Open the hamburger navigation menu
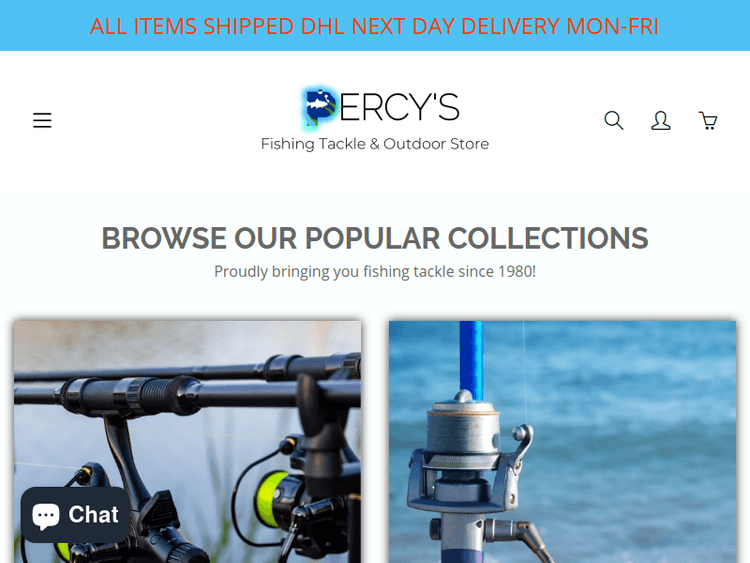The width and height of the screenshot is (750, 563). coord(42,120)
